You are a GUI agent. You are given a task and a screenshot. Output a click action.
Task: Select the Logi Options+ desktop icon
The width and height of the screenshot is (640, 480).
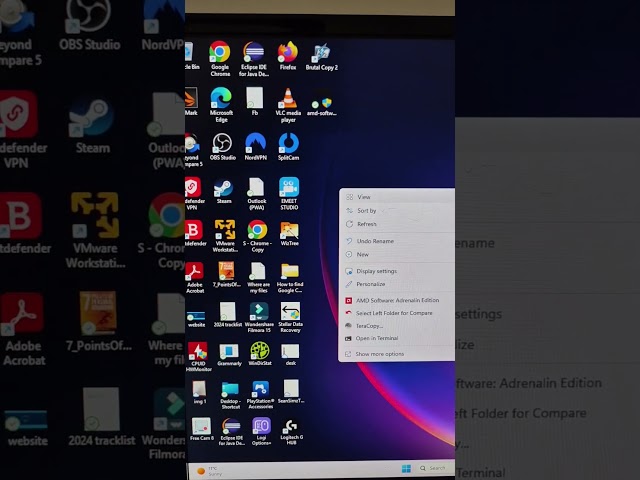pyautogui.click(x=261, y=431)
